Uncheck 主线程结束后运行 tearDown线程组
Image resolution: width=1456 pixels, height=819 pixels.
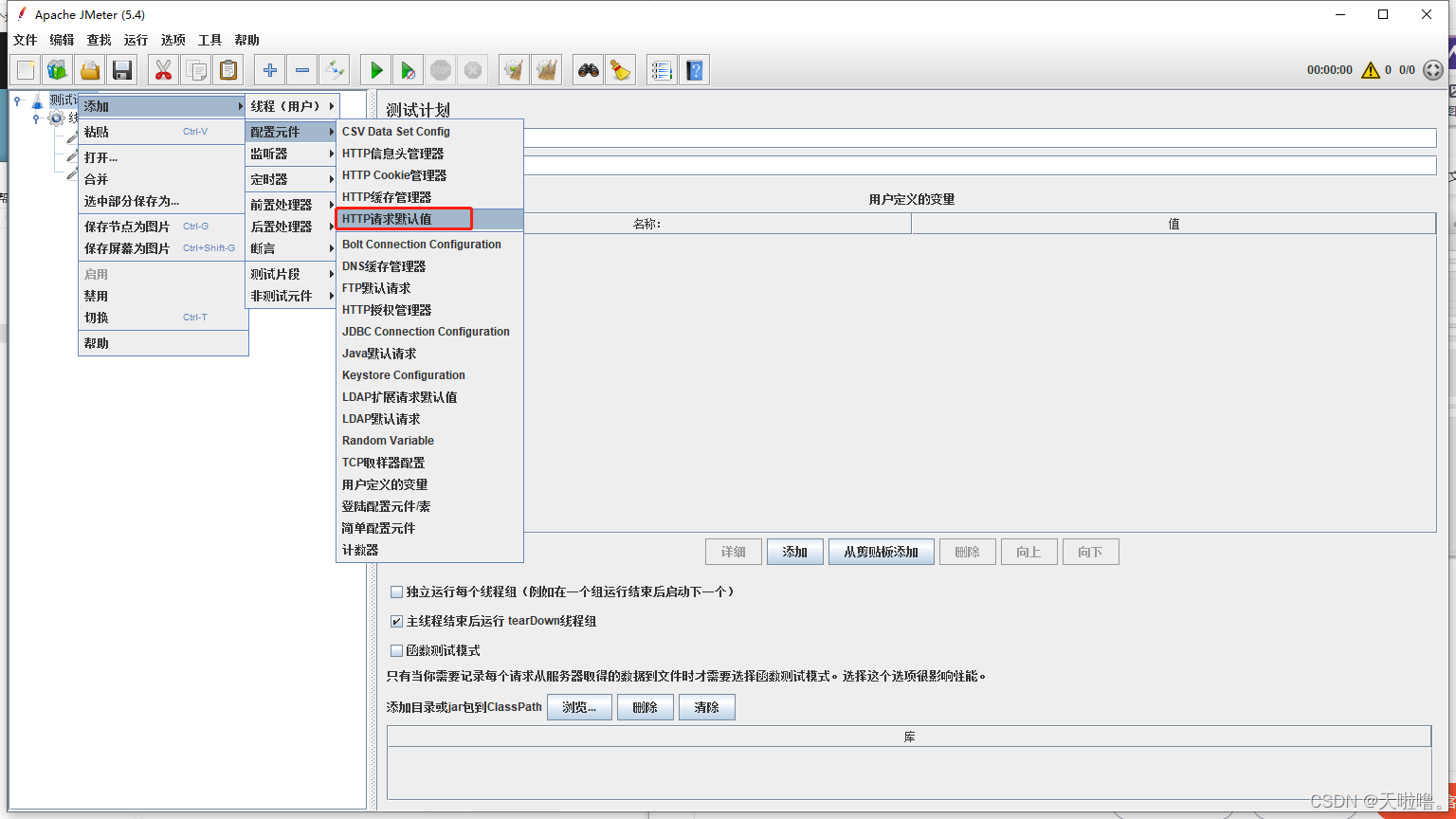click(x=397, y=622)
